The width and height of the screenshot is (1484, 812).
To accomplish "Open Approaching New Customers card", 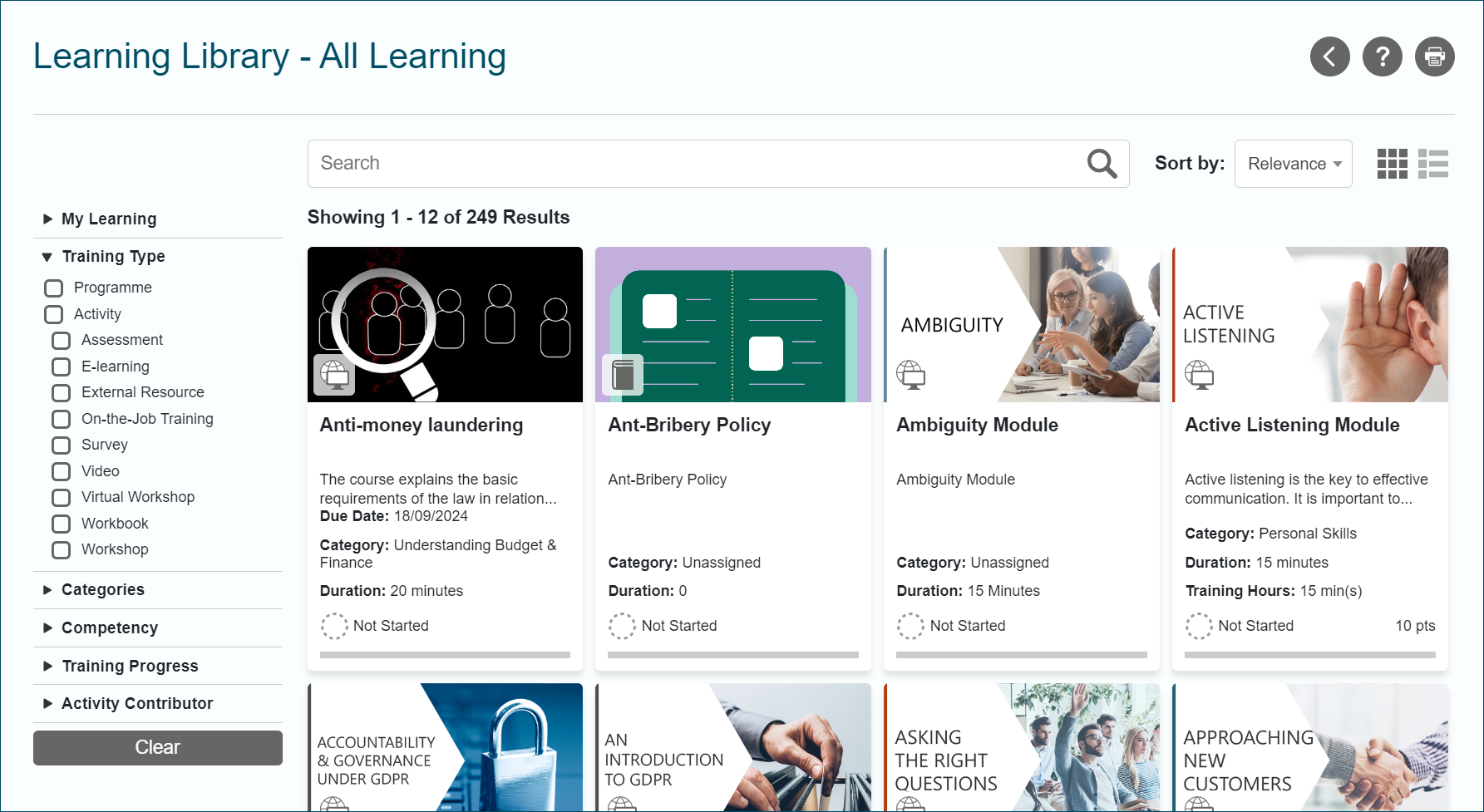I will pos(1310,747).
